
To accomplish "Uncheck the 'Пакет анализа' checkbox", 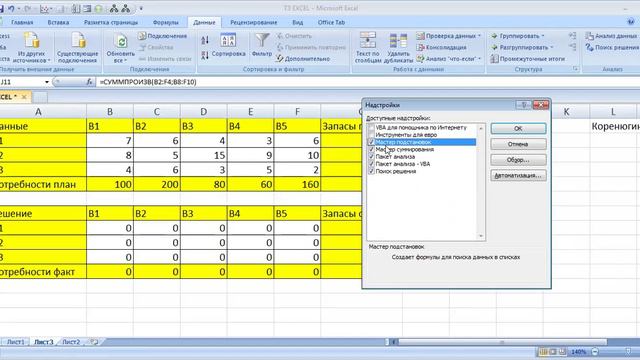I will point(371,157).
